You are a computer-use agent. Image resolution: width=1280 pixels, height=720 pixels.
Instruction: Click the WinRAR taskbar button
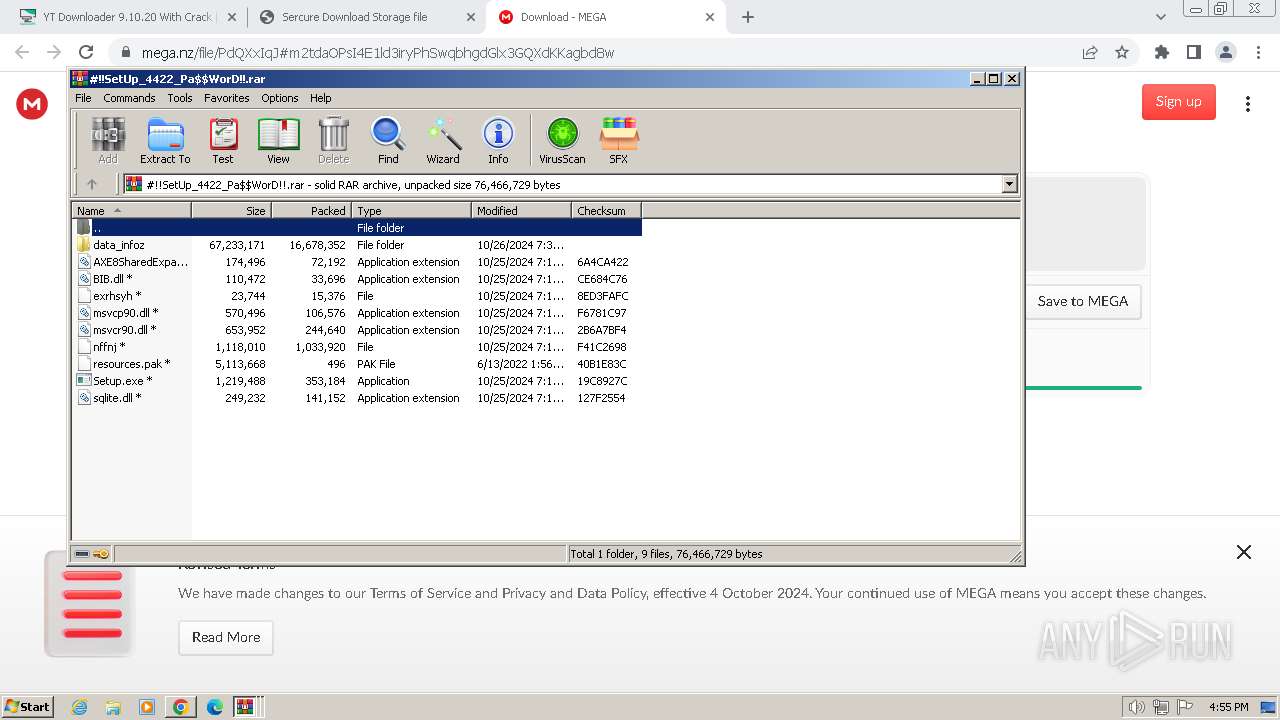[x=246, y=707]
